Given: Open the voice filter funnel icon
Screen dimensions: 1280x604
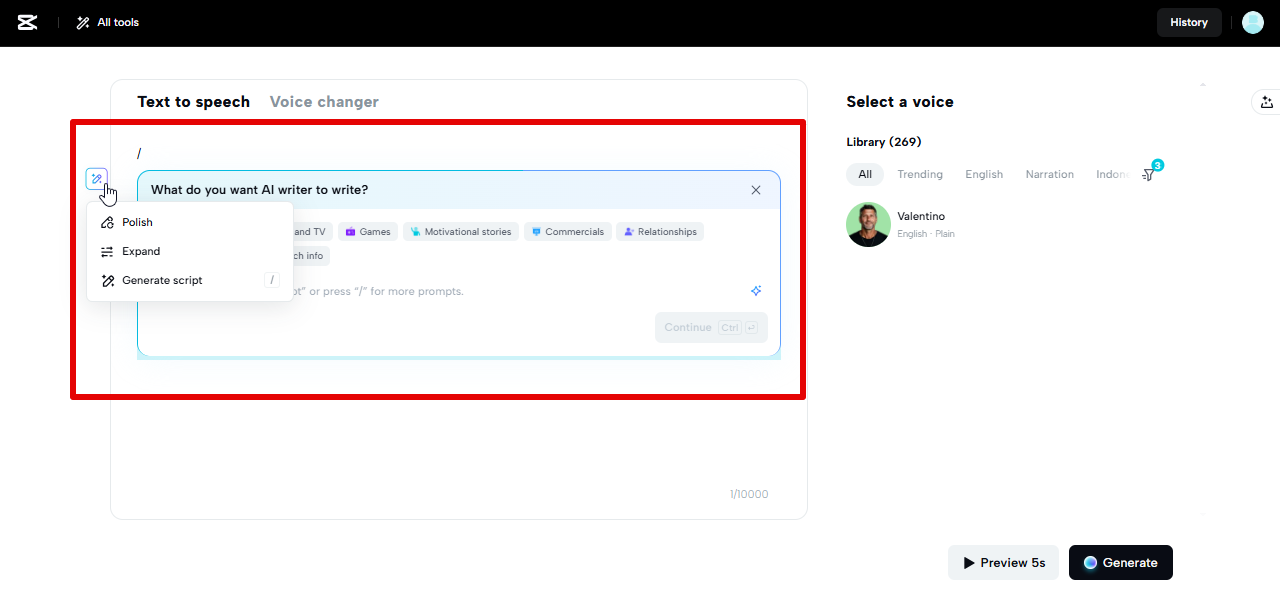Looking at the screenshot, I should [1149, 175].
